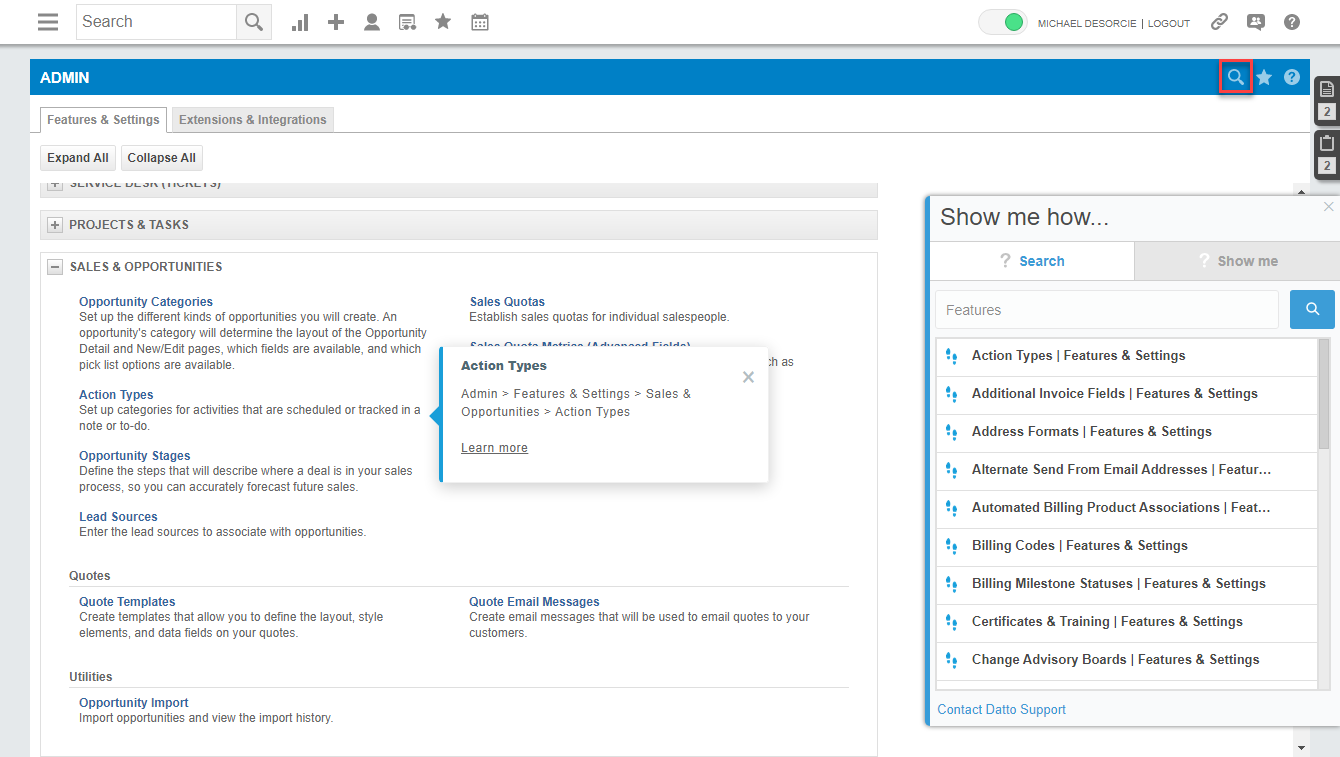Click the plus icon to create new
This screenshot has width=1340, height=757.
click(336, 22)
